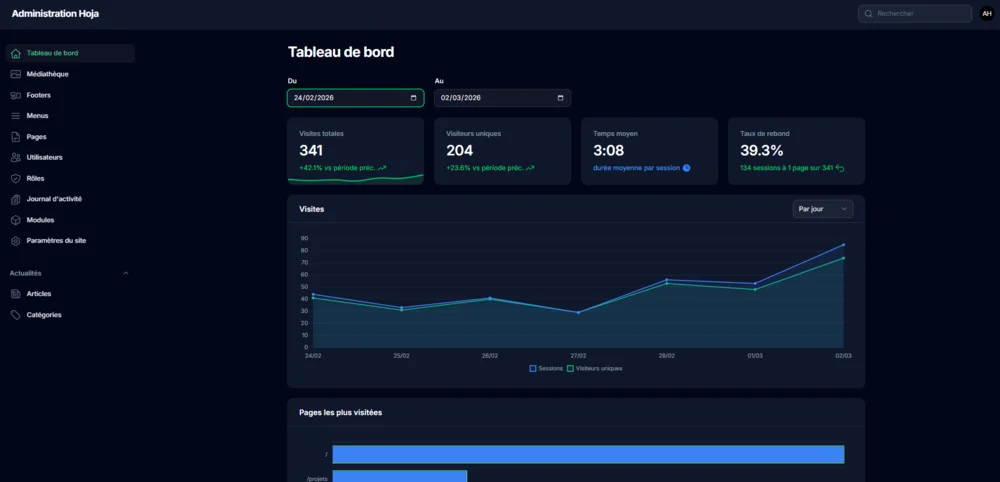Click the Rechercher search field
This screenshot has width=1000, height=482.
click(920, 14)
